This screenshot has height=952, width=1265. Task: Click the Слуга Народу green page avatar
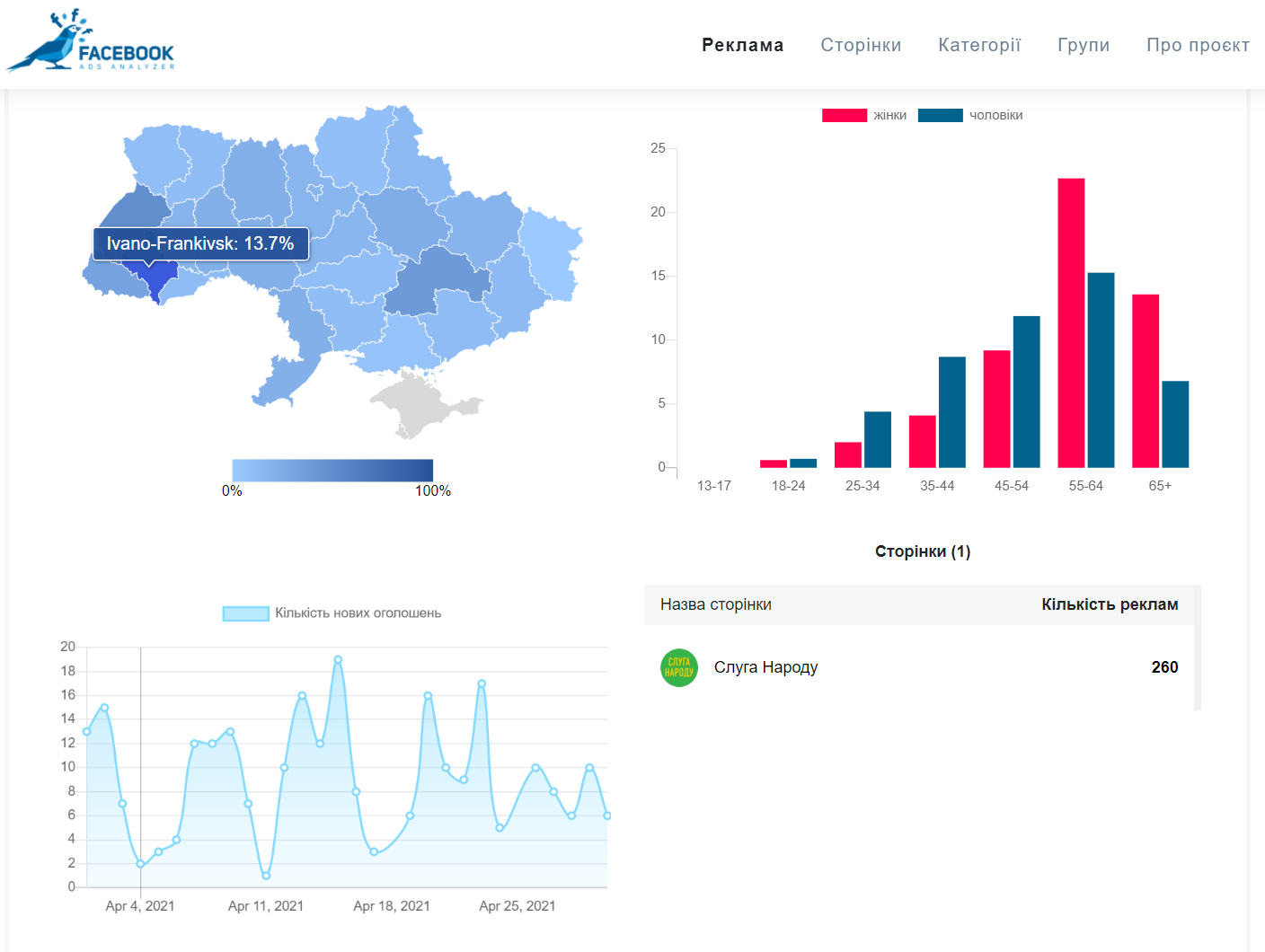(x=679, y=667)
